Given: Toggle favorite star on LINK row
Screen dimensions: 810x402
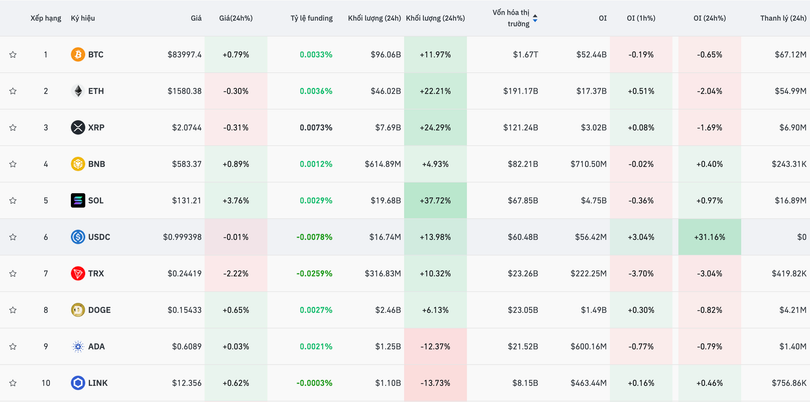Looking at the screenshot, I should (x=13, y=383).
